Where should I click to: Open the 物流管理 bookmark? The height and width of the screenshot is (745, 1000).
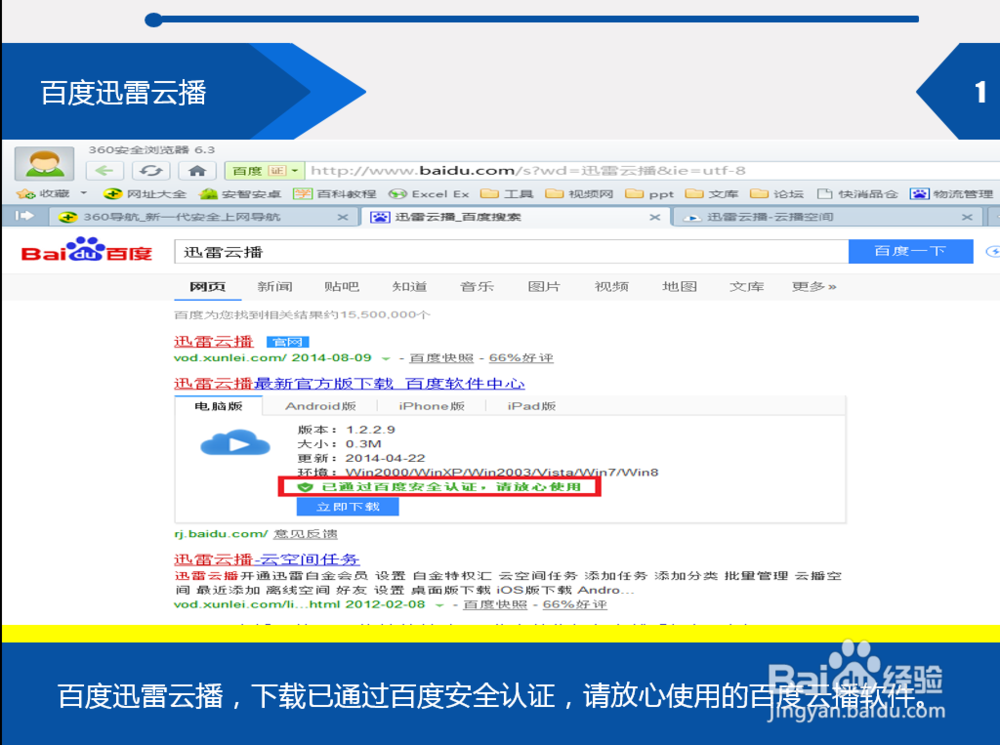[952, 193]
